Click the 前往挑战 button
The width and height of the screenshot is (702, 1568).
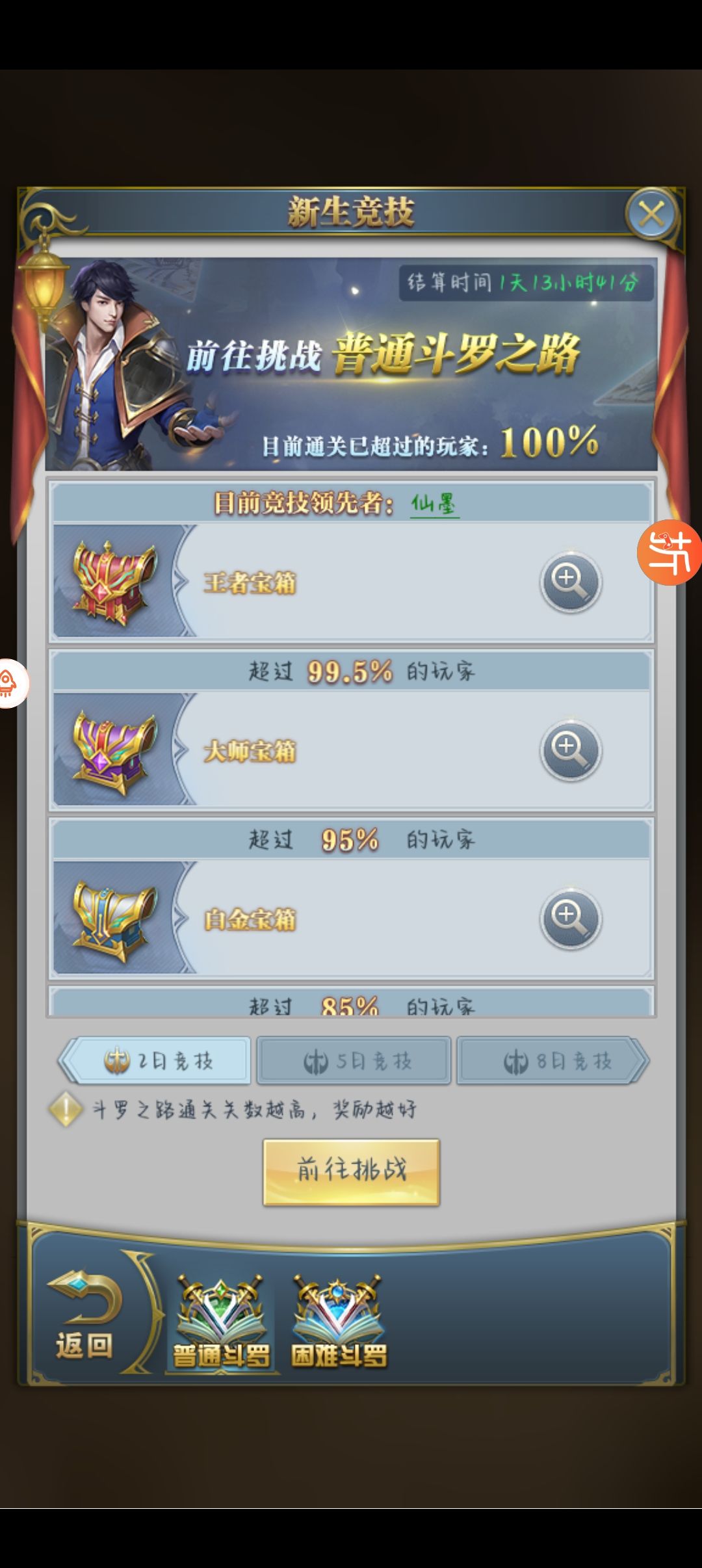click(x=352, y=1172)
